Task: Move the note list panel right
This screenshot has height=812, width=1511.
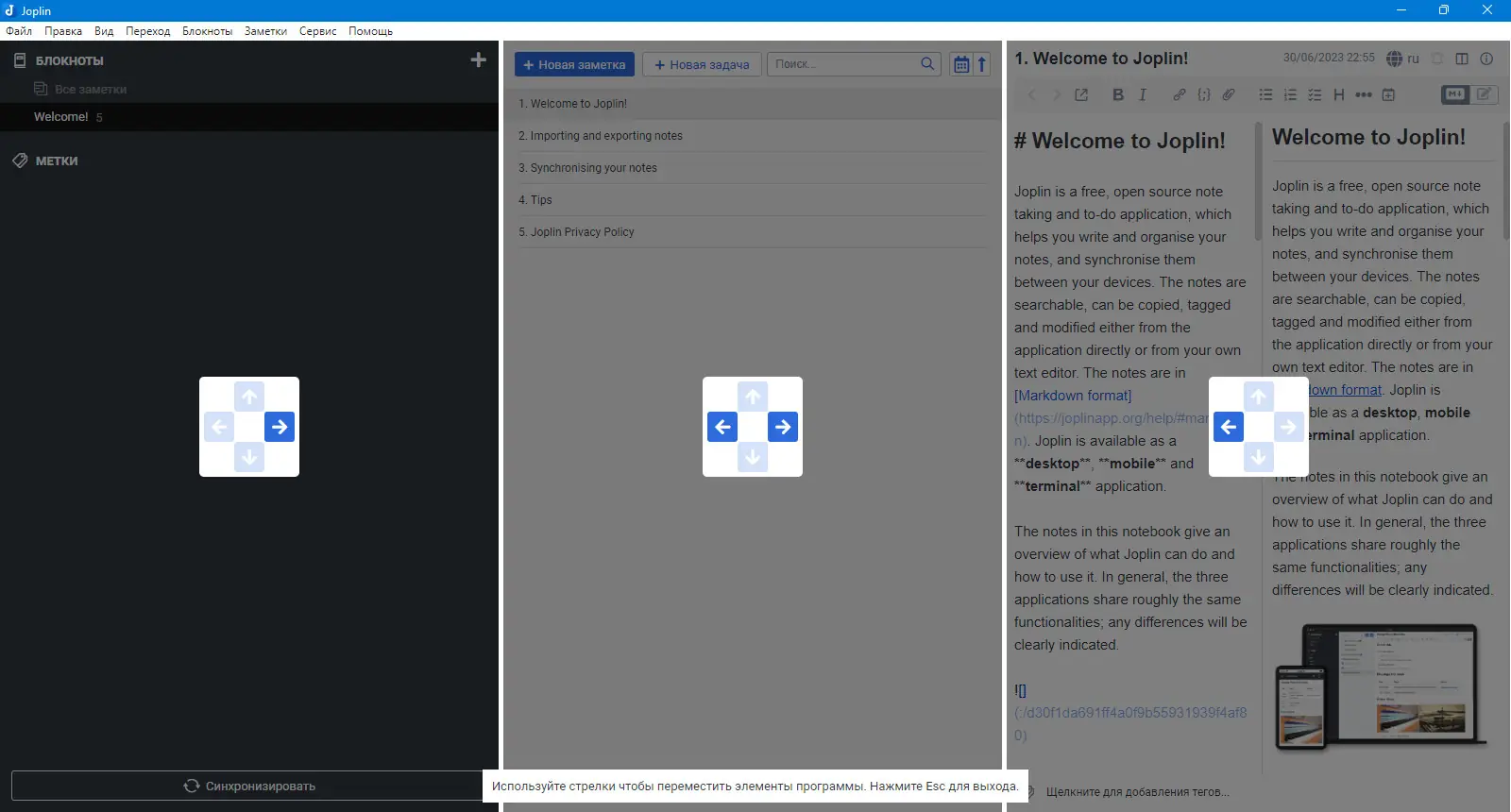Action: [783, 427]
